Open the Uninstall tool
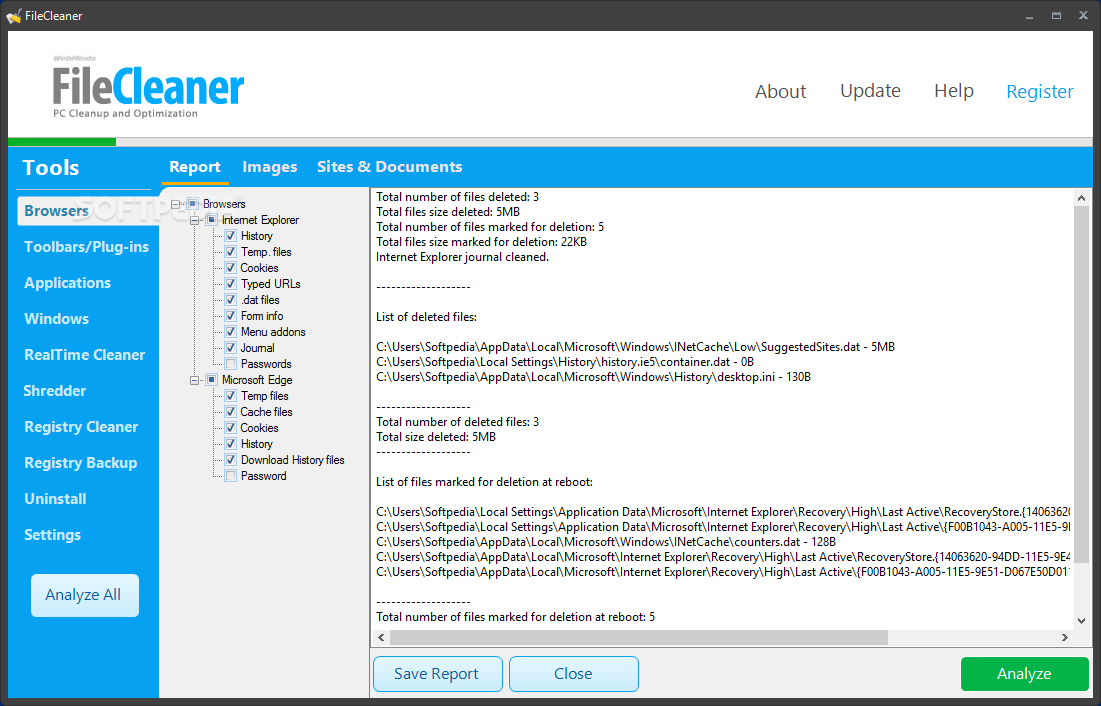Image resolution: width=1101 pixels, height=706 pixels. click(x=55, y=499)
